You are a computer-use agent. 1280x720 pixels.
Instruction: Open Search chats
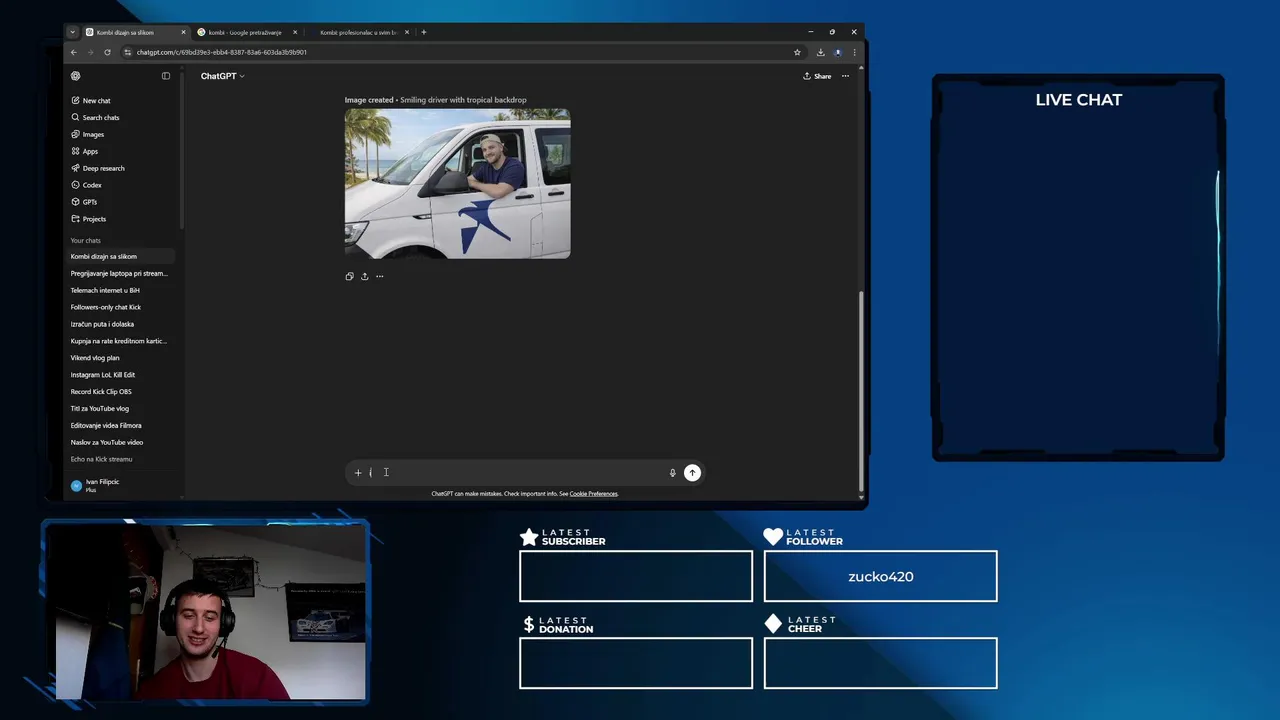click(95, 118)
